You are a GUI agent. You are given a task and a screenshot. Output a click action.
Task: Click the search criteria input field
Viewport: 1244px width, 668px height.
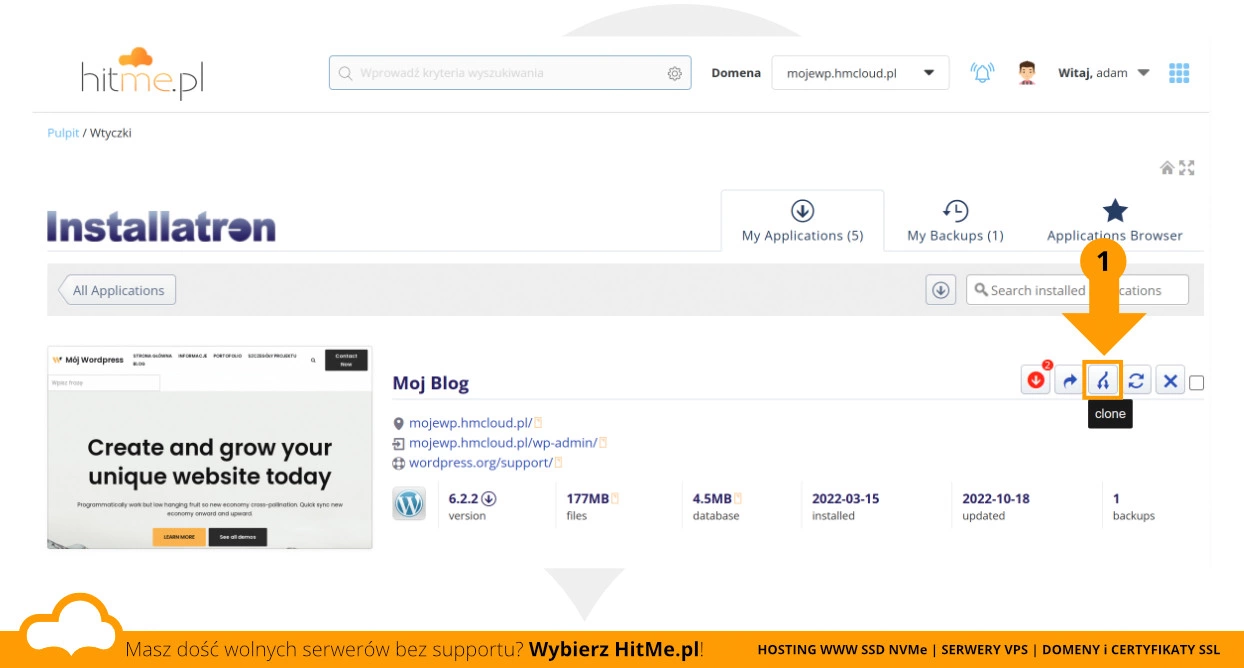(x=510, y=73)
